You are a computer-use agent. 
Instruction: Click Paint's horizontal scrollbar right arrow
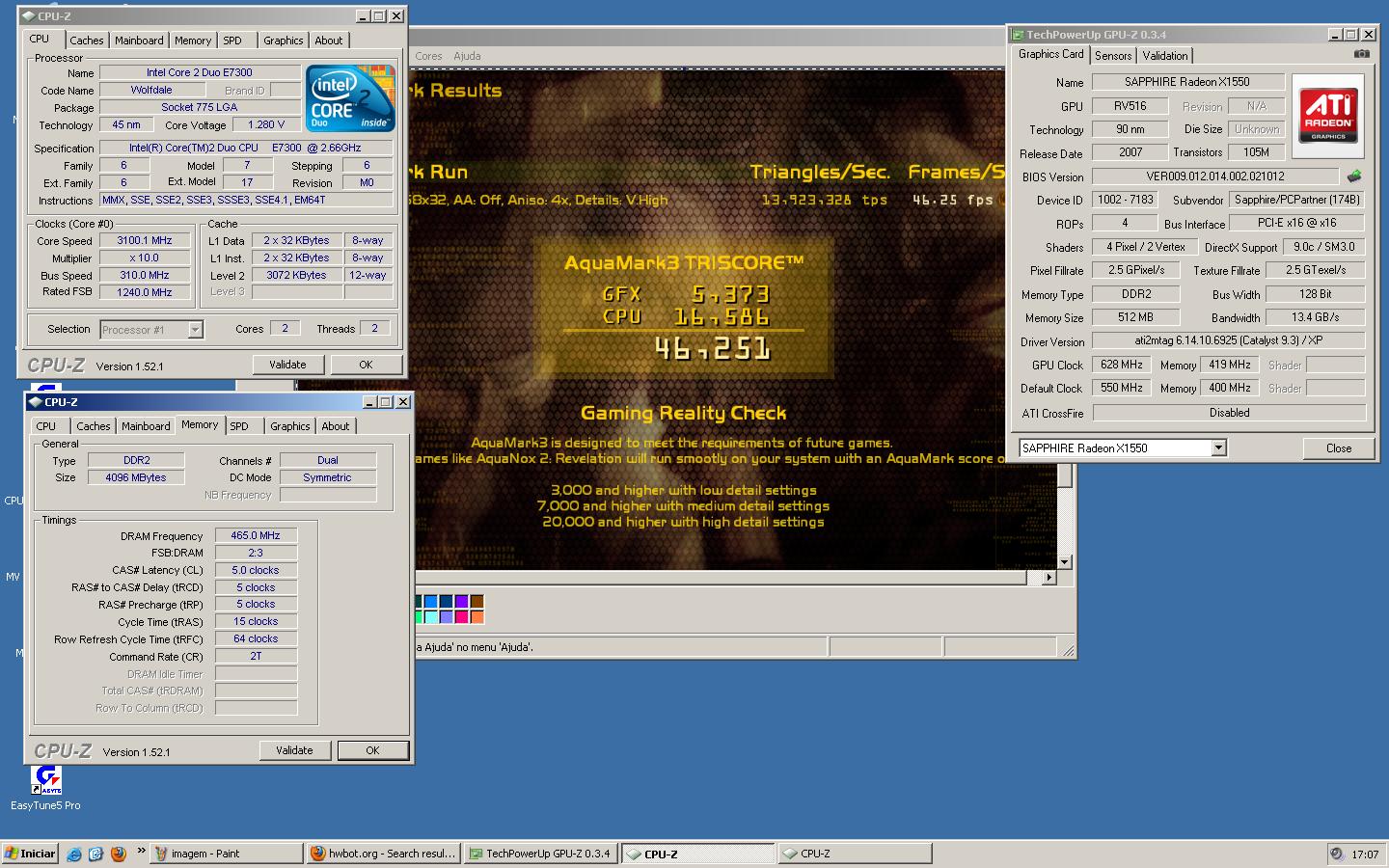[1049, 578]
